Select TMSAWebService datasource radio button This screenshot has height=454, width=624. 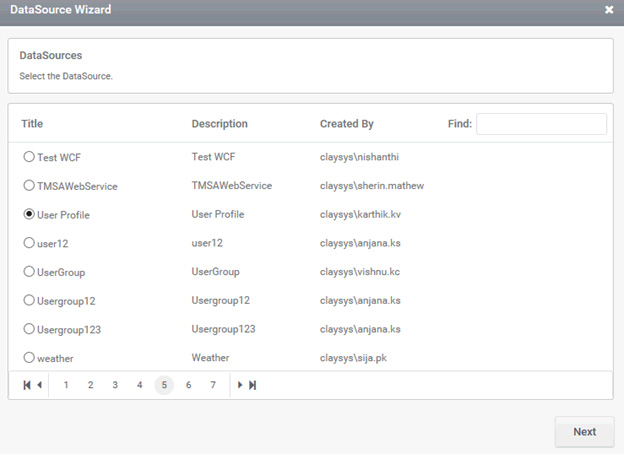click(x=29, y=185)
